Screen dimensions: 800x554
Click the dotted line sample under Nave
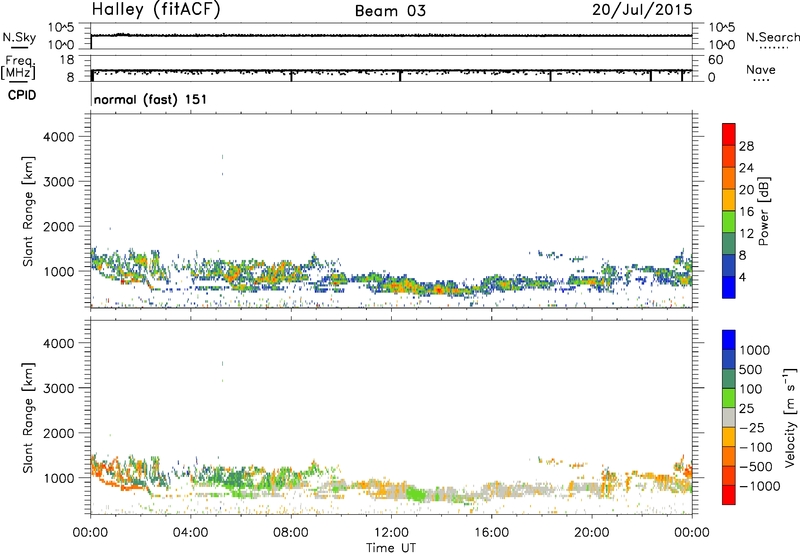(x=761, y=80)
